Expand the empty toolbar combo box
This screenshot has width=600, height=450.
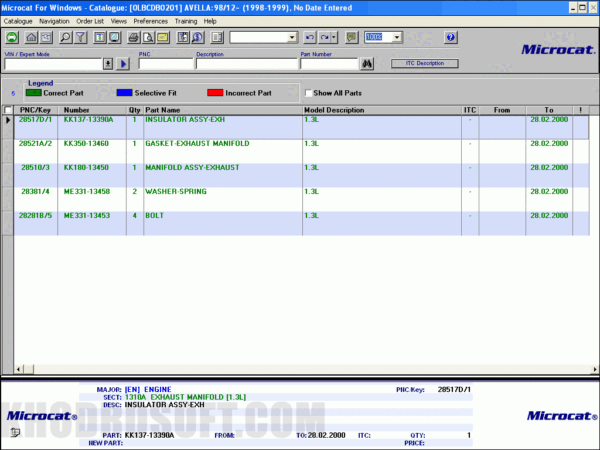click(x=292, y=38)
